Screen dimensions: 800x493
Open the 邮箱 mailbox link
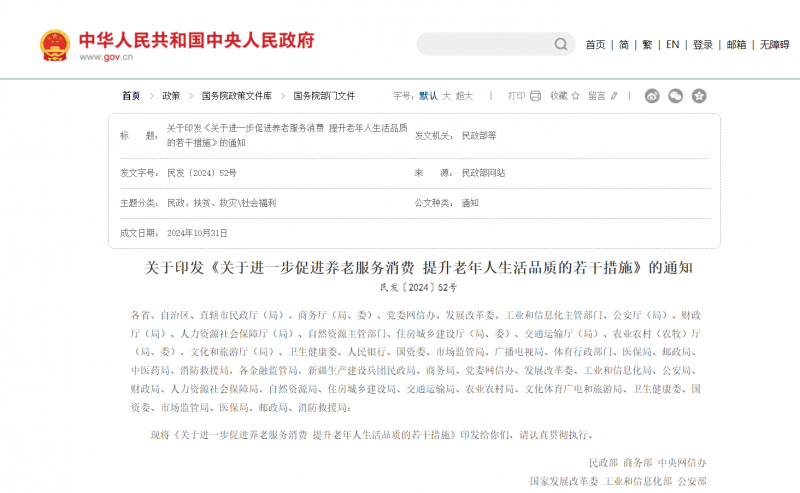pyautogui.click(x=736, y=45)
